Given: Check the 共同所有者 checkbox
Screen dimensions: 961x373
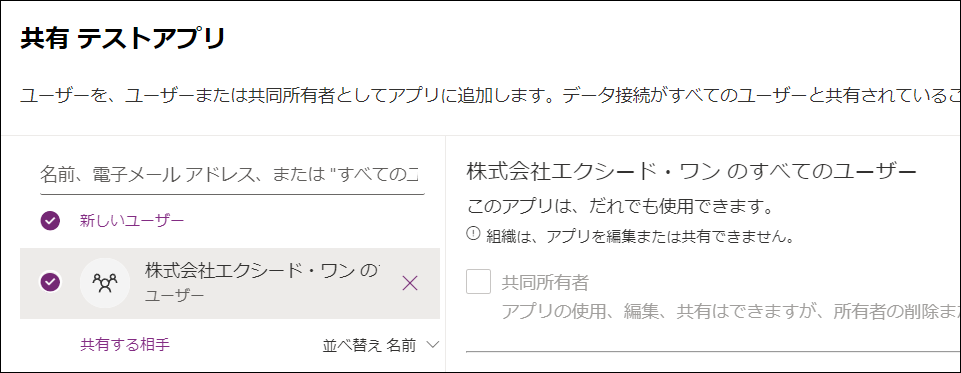Looking at the screenshot, I should click(x=479, y=282).
